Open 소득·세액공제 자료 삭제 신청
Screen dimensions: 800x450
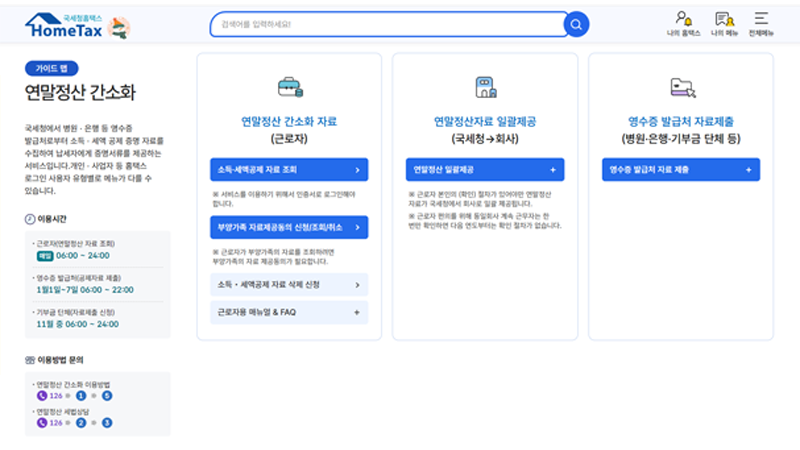coord(289,285)
